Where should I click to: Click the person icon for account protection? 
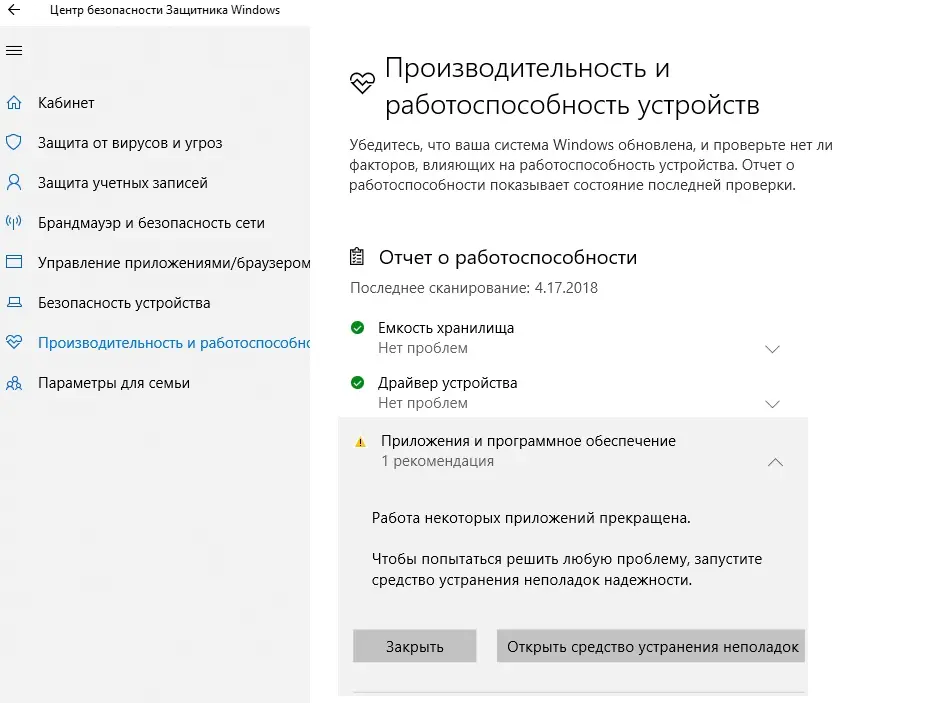click(14, 183)
